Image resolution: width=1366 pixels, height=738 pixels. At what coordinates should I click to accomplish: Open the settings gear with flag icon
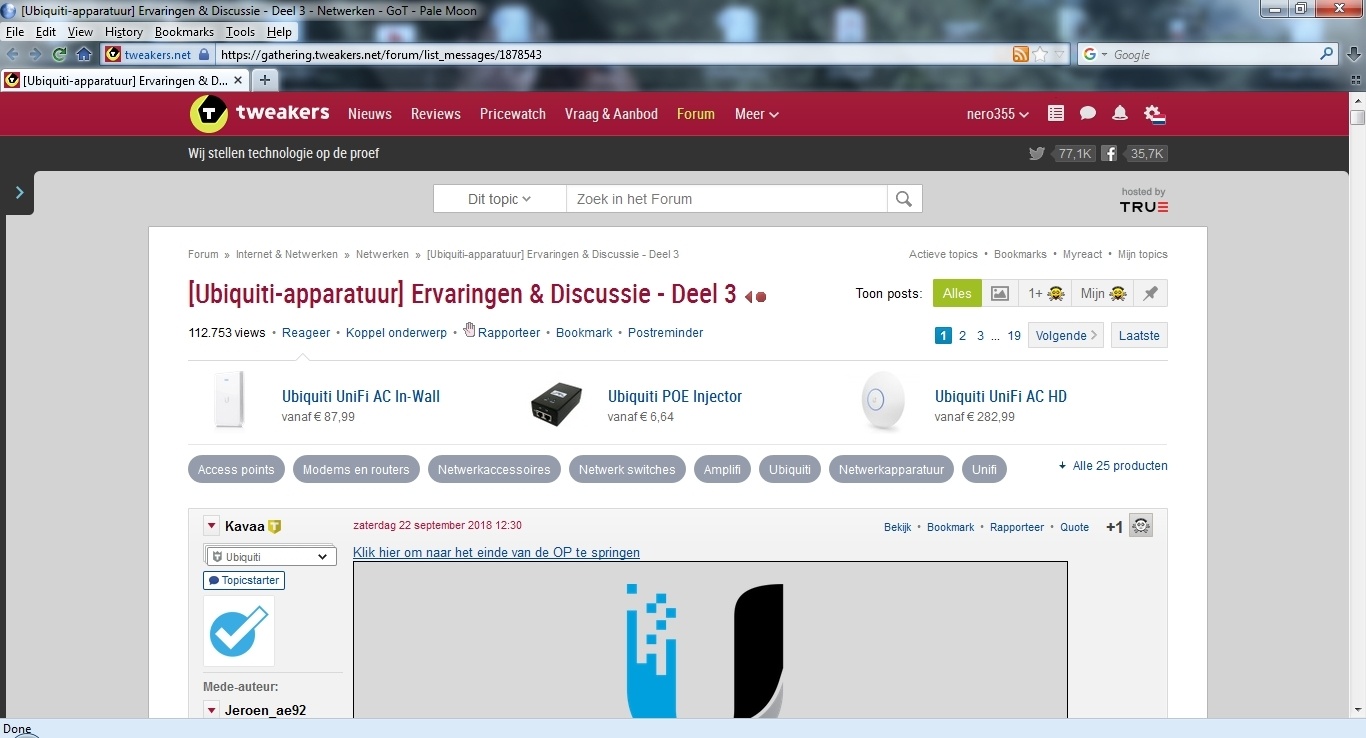point(1155,114)
